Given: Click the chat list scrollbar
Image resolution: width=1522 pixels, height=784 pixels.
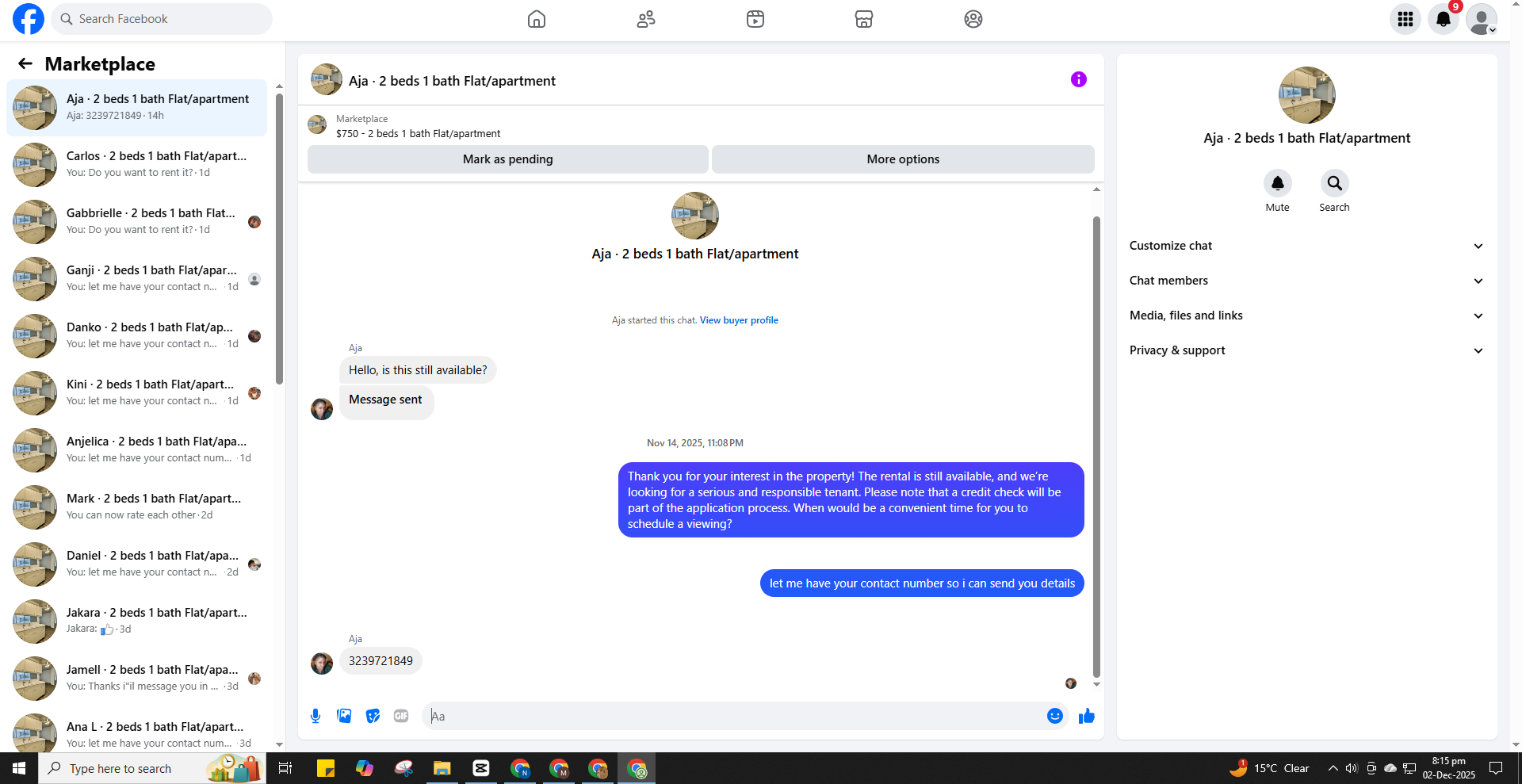Looking at the screenshot, I should tap(279, 238).
